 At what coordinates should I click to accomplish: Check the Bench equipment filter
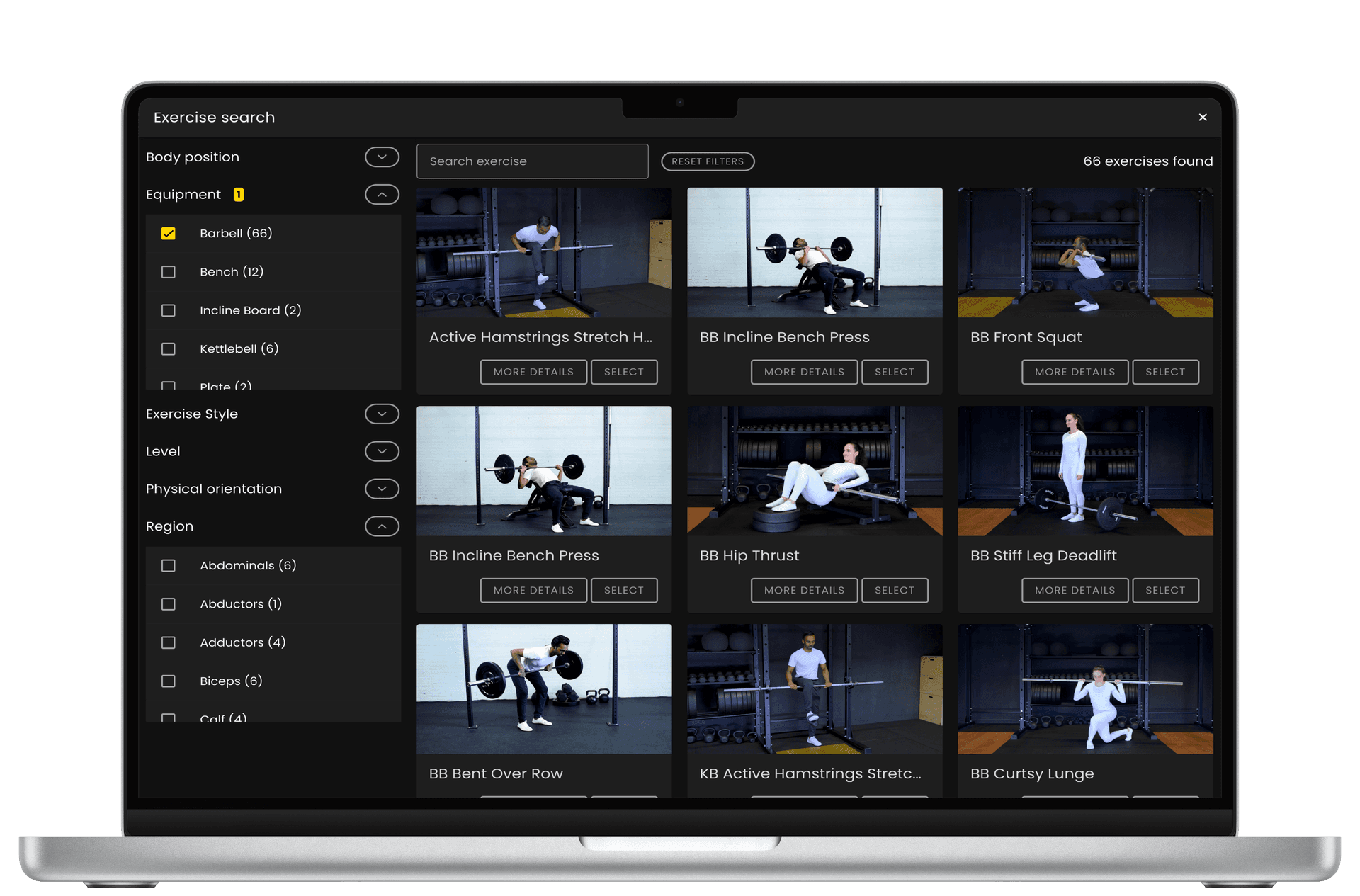click(x=169, y=272)
